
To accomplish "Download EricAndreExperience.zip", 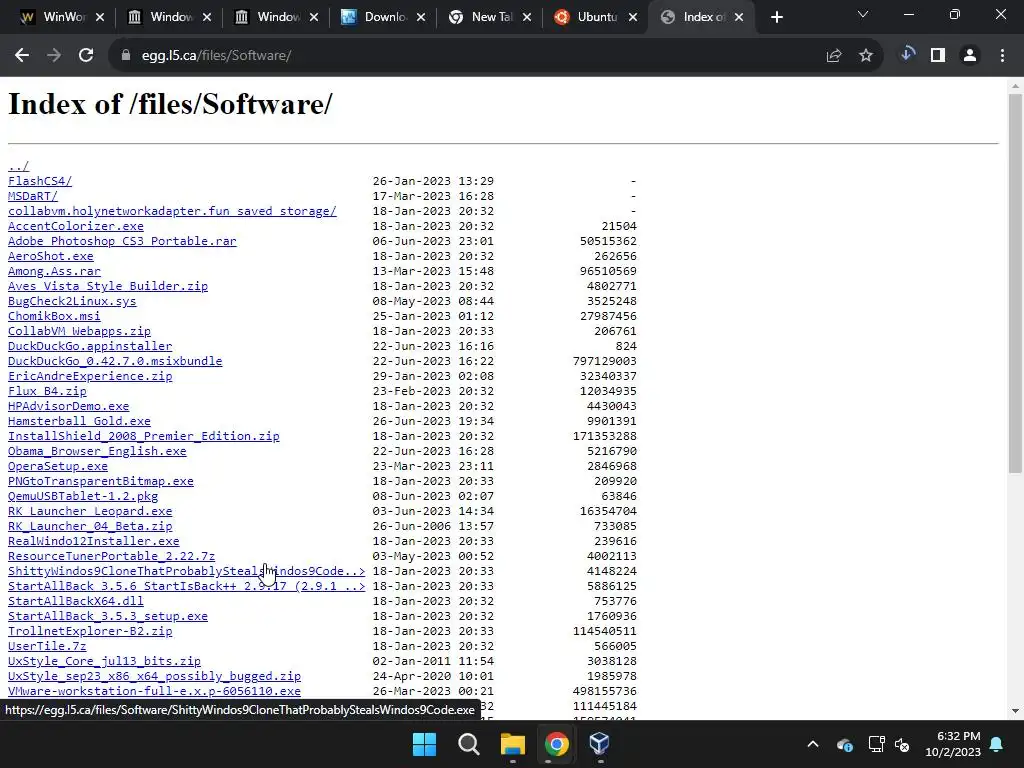I will (90, 376).
